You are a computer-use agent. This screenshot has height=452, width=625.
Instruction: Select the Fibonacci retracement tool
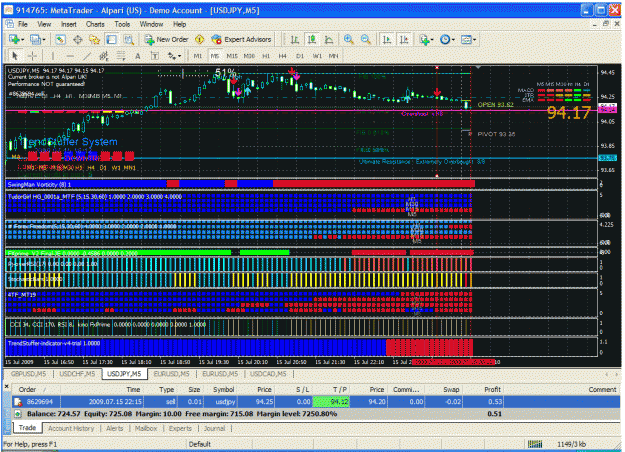tap(121, 56)
